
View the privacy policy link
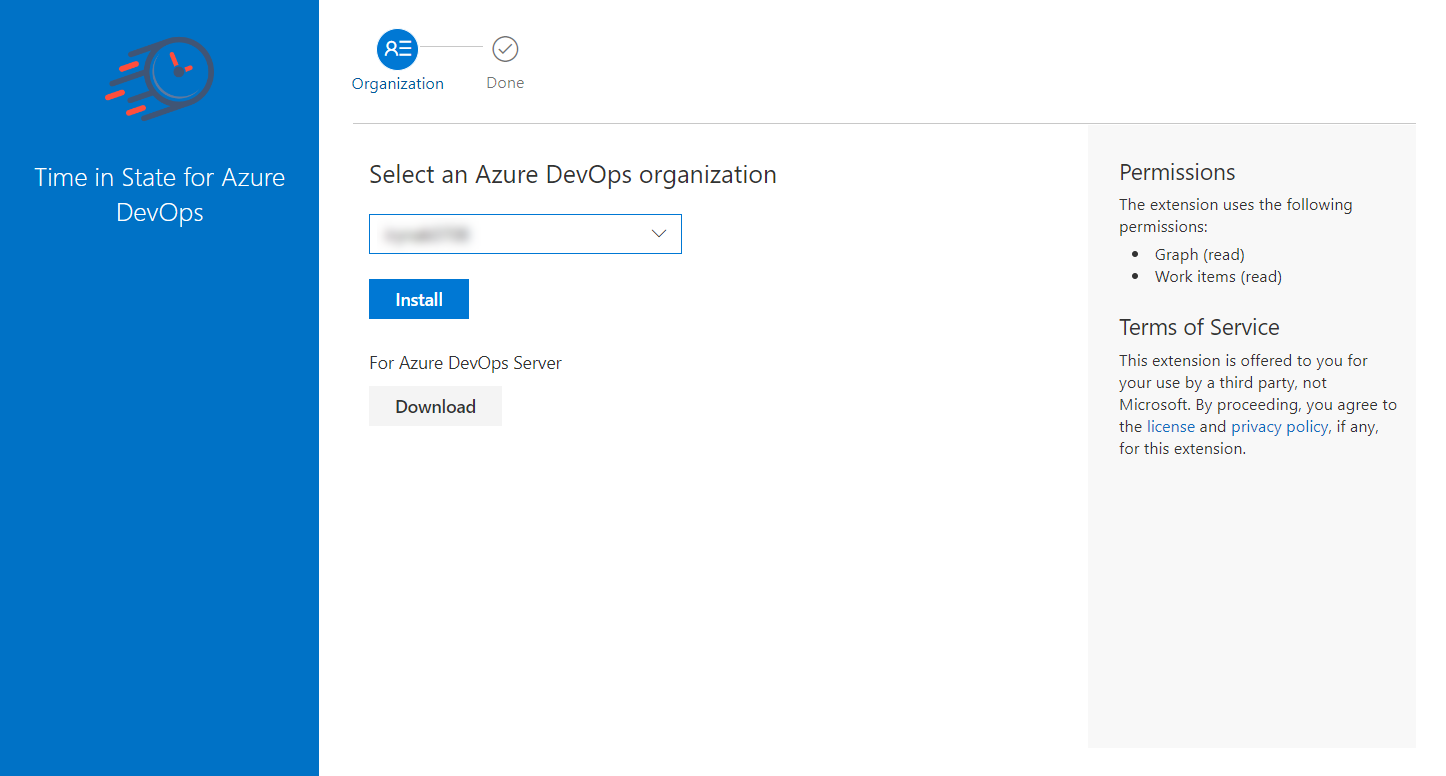[1279, 426]
